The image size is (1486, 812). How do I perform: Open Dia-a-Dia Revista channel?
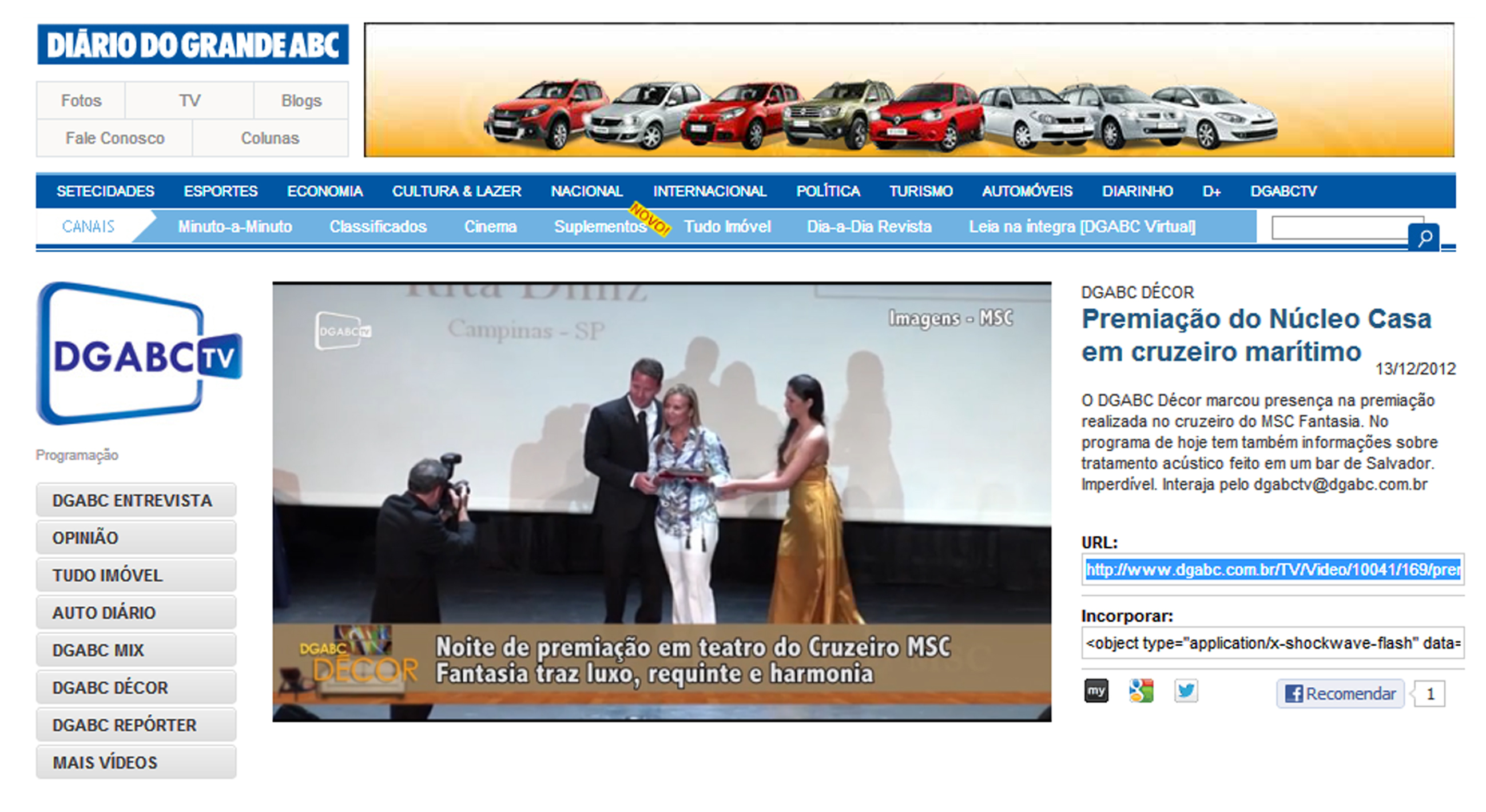(x=869, y=226)
